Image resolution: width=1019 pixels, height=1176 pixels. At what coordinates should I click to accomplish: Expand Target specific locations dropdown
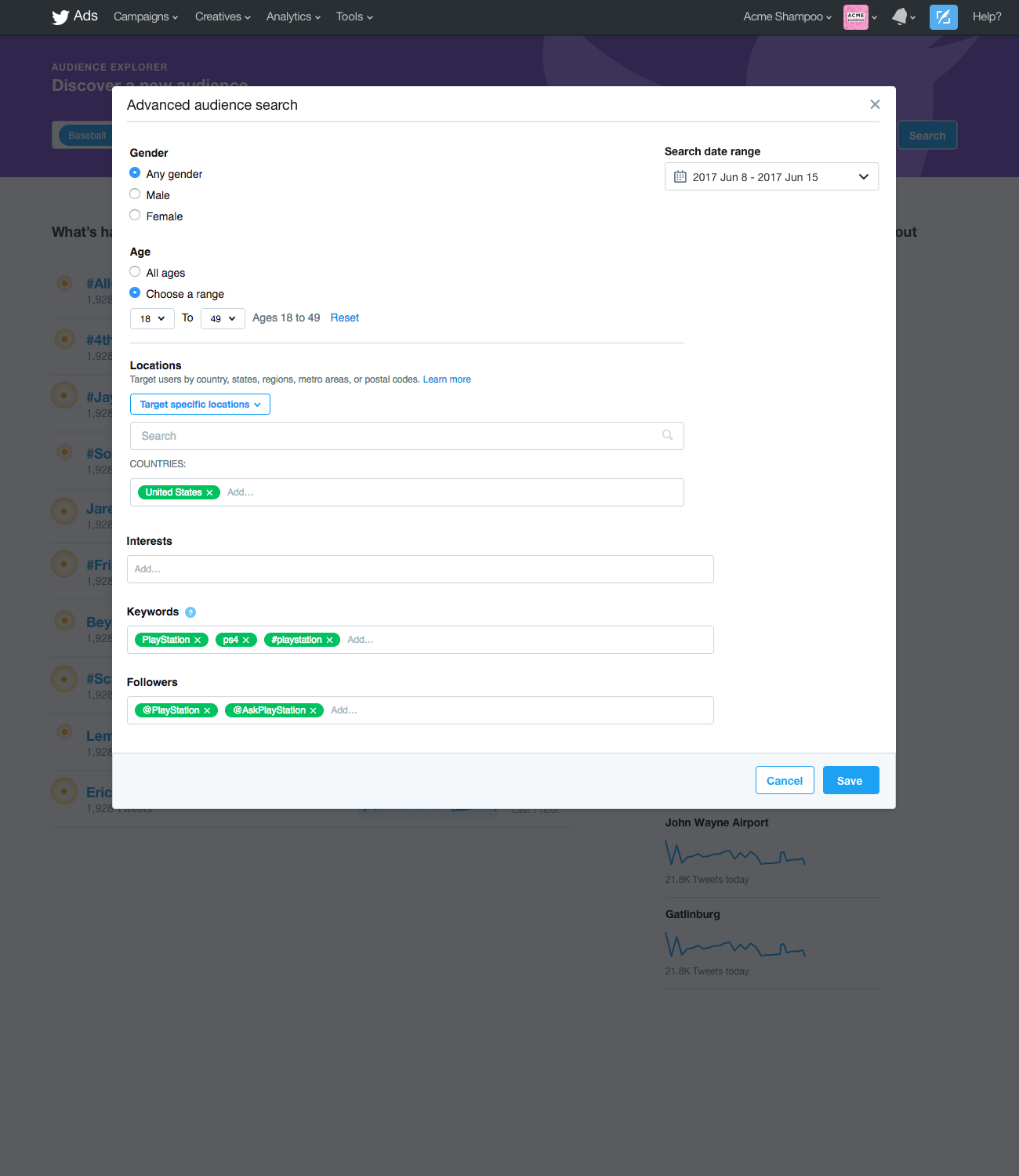pos(200,405)
